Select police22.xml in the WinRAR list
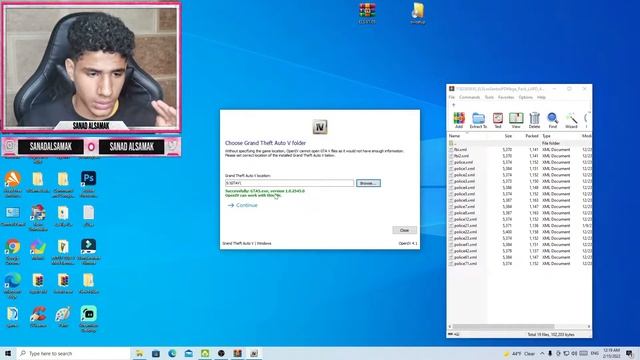640x360 pixels. point(465,232)
